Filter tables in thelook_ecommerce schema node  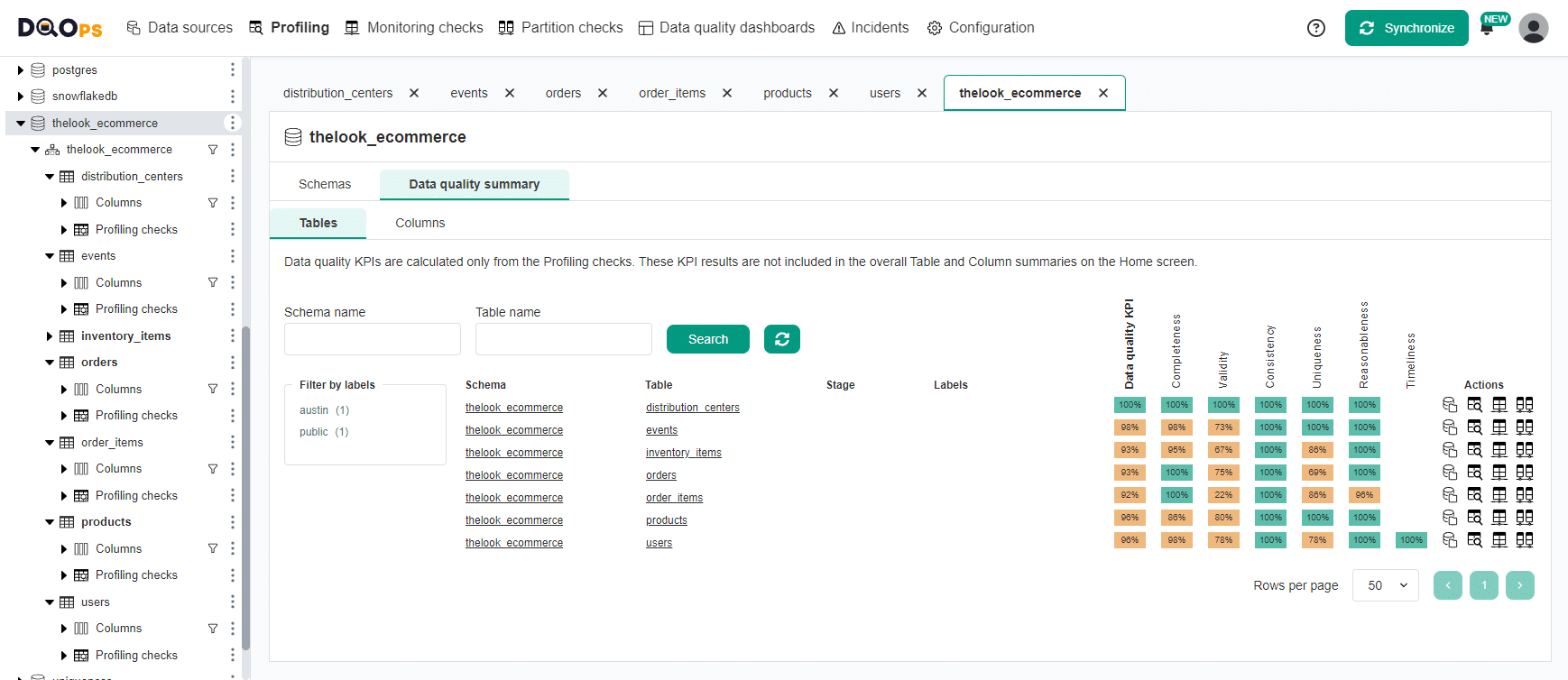pos(213,150)
